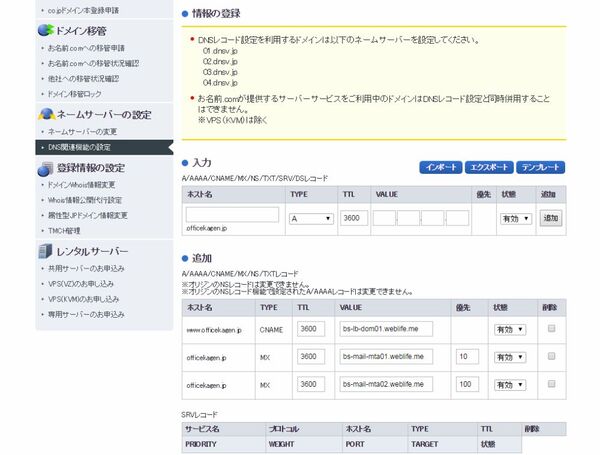This screenshot has height=455, width=600.
Task: Open ドメイン移管ロック menu item
Action: point(74,94)
